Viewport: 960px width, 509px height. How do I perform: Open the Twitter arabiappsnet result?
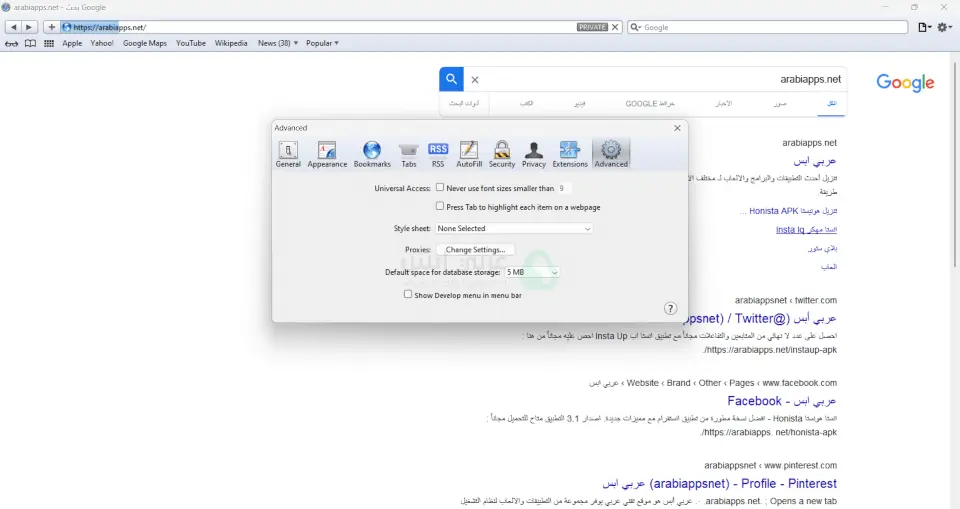(x=759, y=319)
